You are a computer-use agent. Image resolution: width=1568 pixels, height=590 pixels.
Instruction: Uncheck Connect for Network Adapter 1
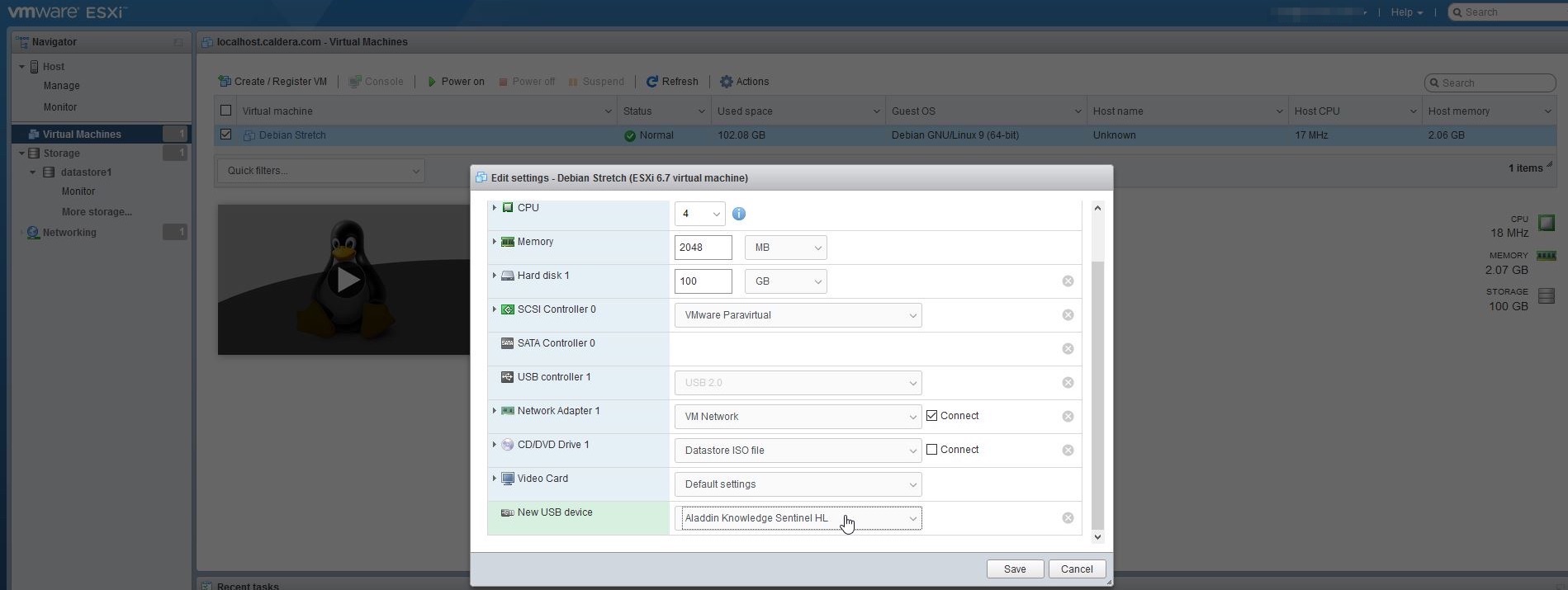tap(931, 416)
